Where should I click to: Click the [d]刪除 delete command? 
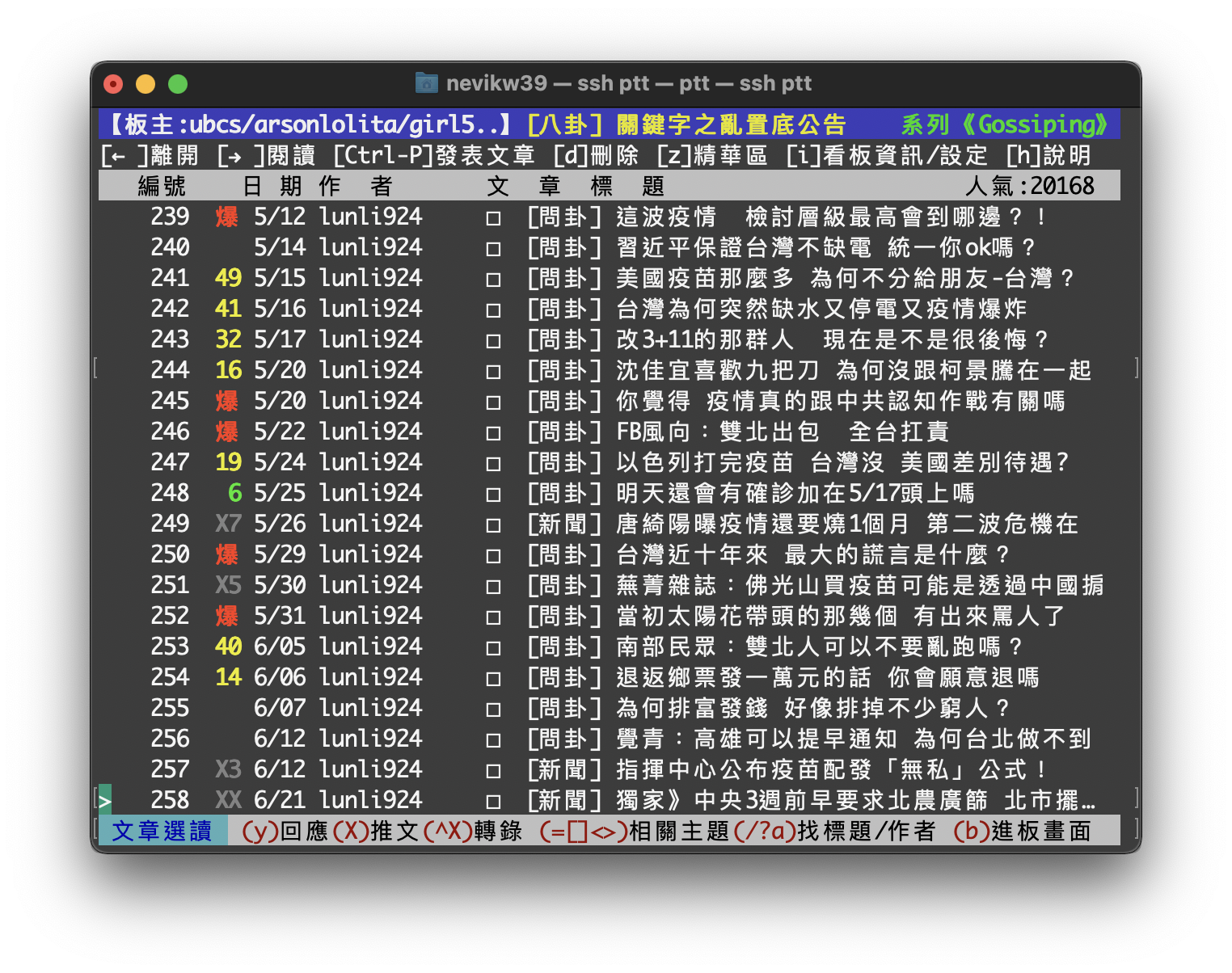597,155
